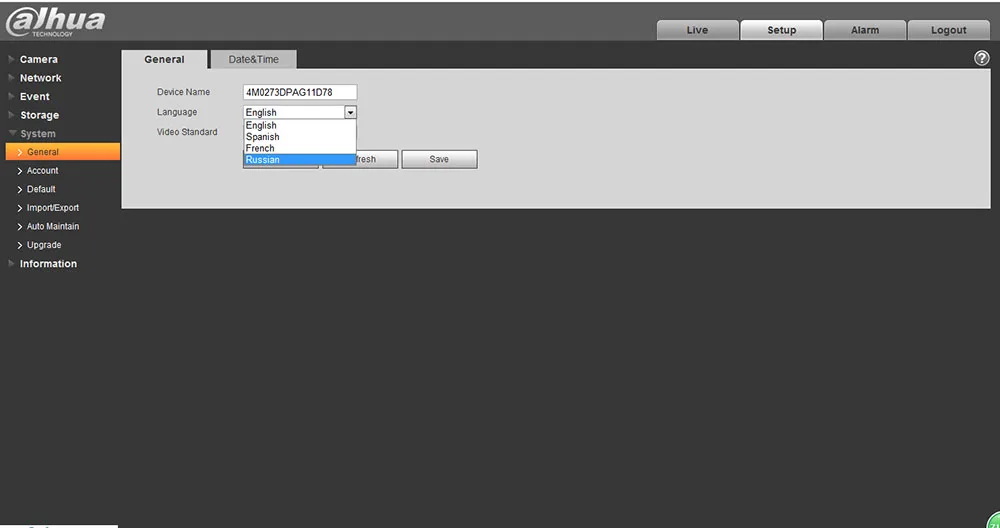Click the Video Standard label
The height and width of the screenshot is (528, 1000).
[x=187, y=132]
